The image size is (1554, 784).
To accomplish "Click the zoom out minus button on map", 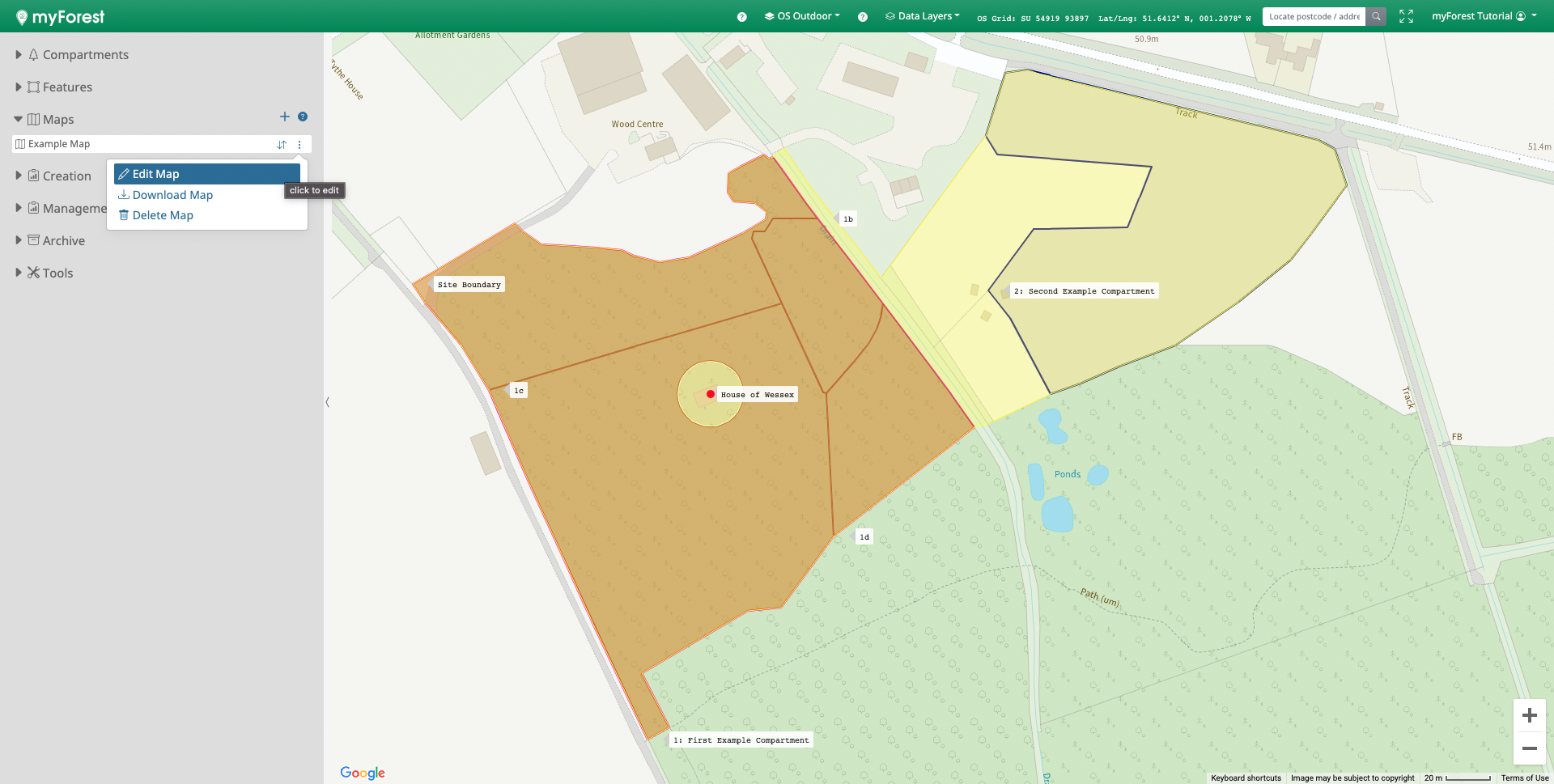I will tap(1529, 748).
